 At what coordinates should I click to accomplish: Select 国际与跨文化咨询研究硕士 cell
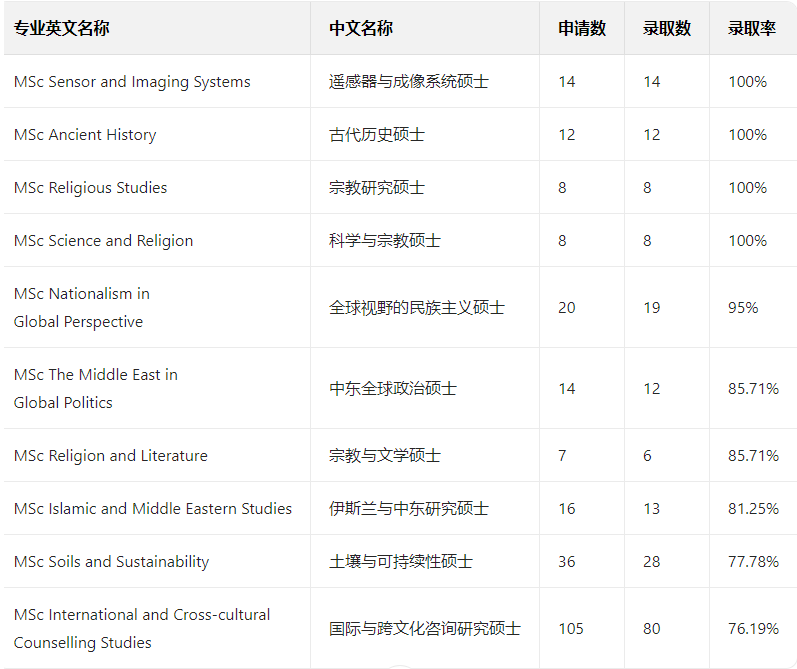425,628
